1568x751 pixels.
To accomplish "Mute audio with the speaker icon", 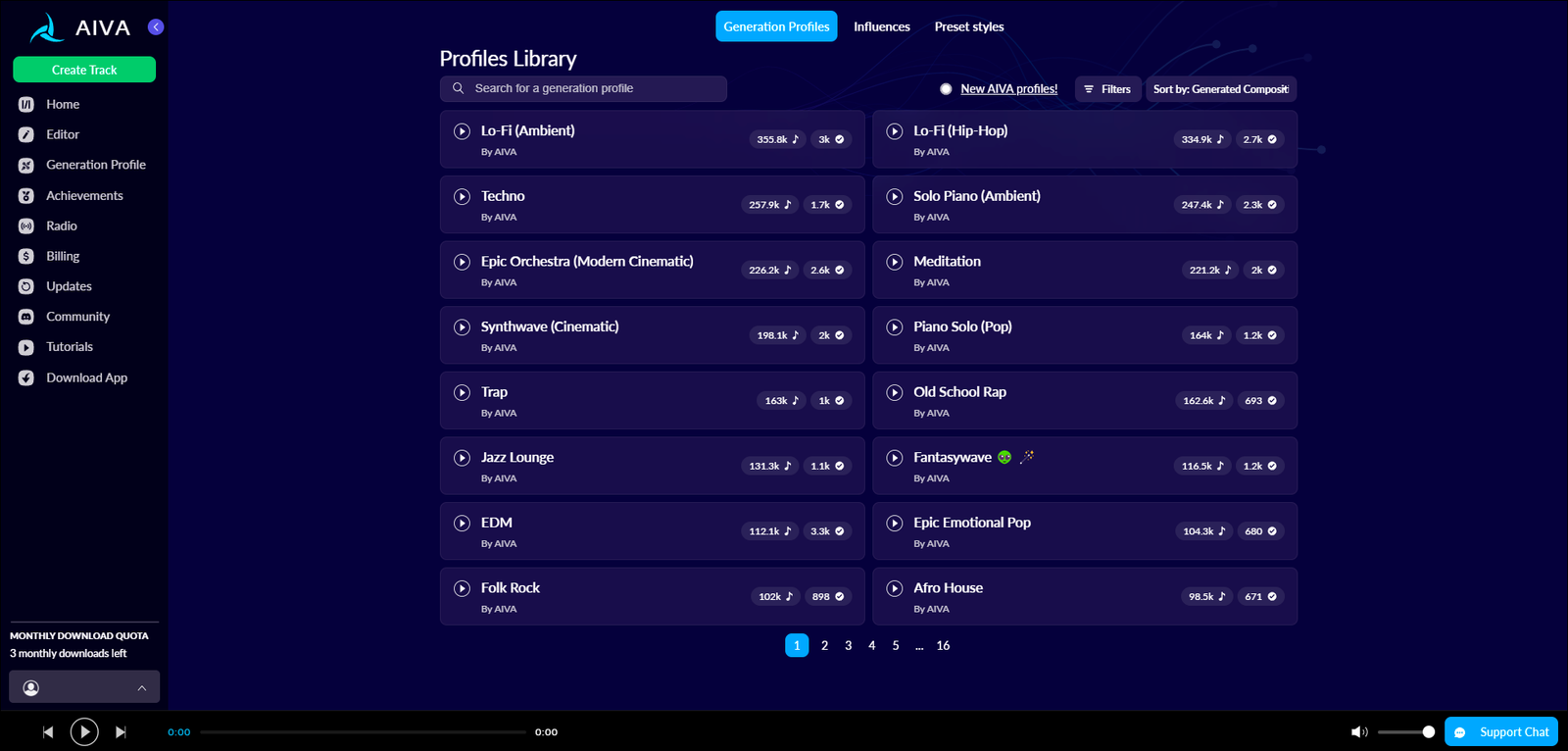I will pos(1359,732).
